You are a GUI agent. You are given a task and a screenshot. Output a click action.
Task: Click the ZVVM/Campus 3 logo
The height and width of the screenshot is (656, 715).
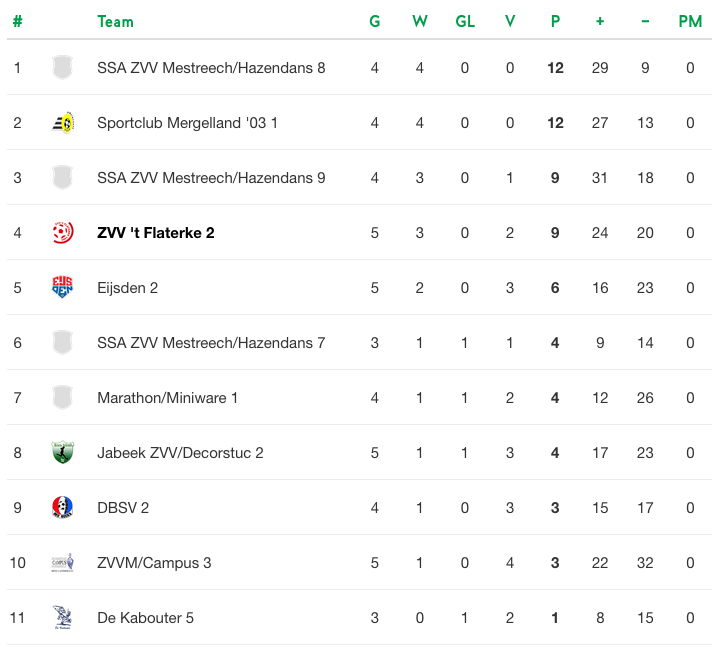(x=62, y=563)
